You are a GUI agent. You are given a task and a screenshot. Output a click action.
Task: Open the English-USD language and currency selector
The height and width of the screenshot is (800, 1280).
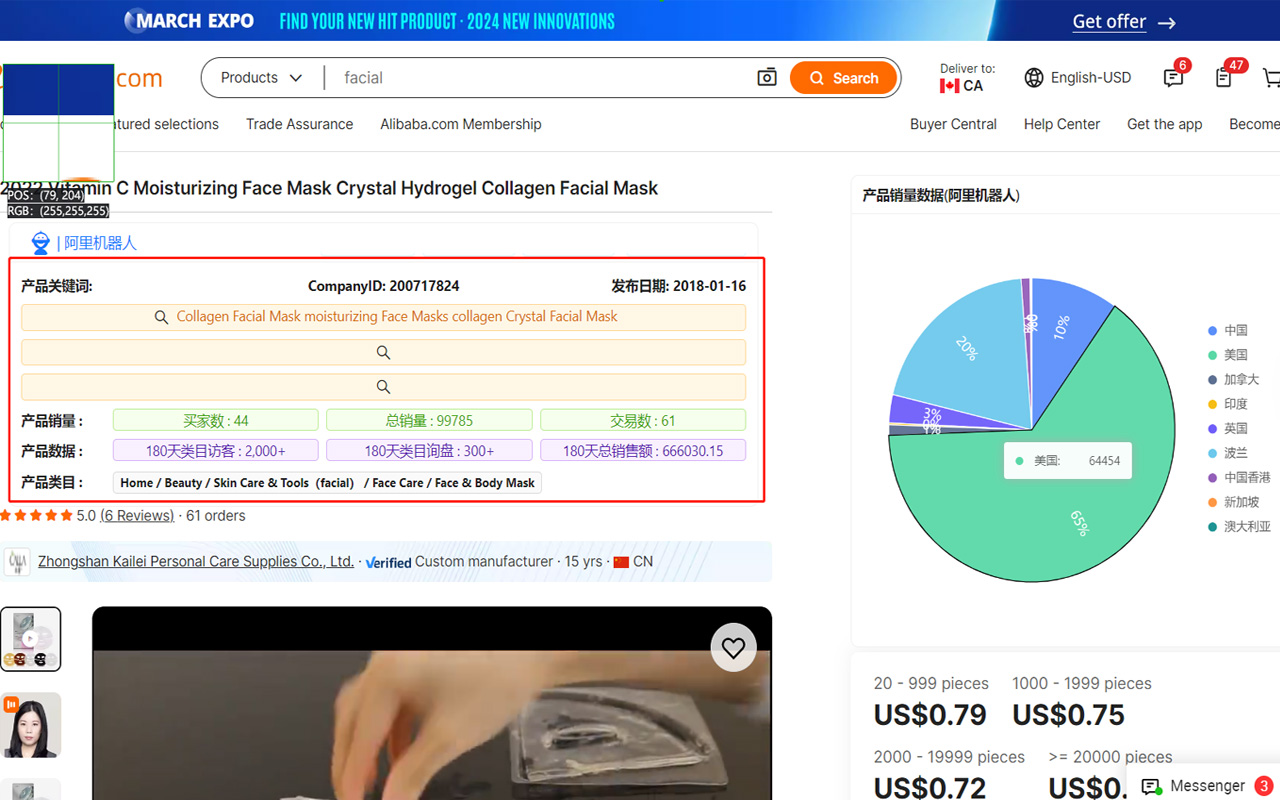pyautogui.click(x=1078, y=78)
